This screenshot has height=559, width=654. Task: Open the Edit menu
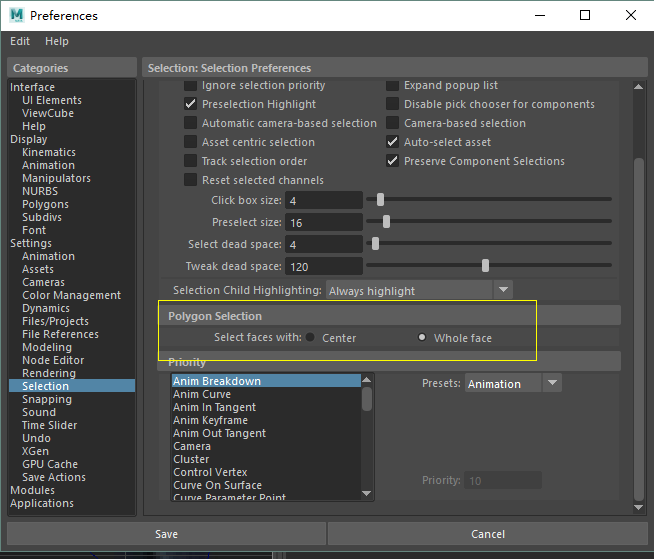[x=20, y=41]
